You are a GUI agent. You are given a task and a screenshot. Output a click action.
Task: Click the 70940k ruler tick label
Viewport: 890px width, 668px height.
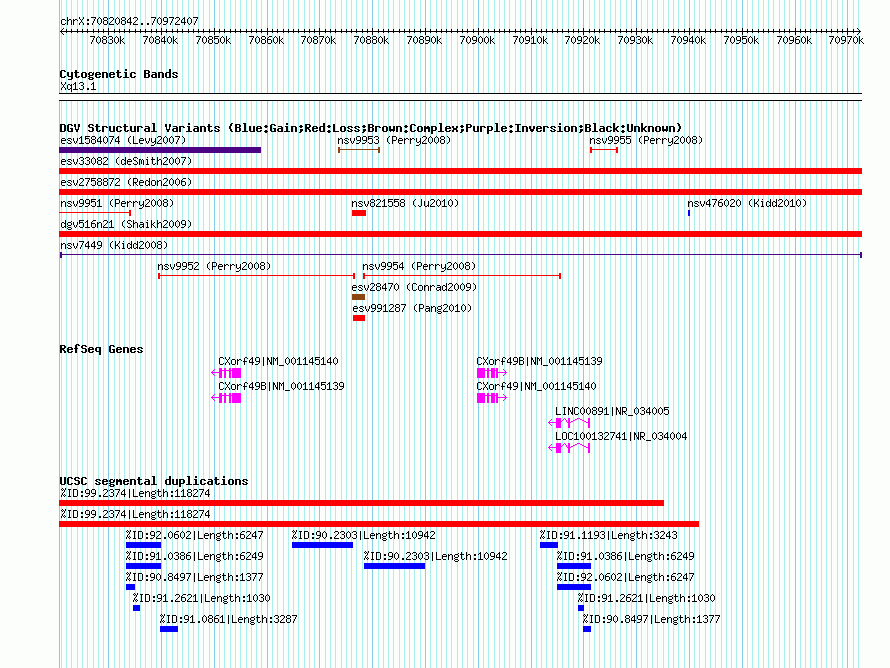[689, 40]
